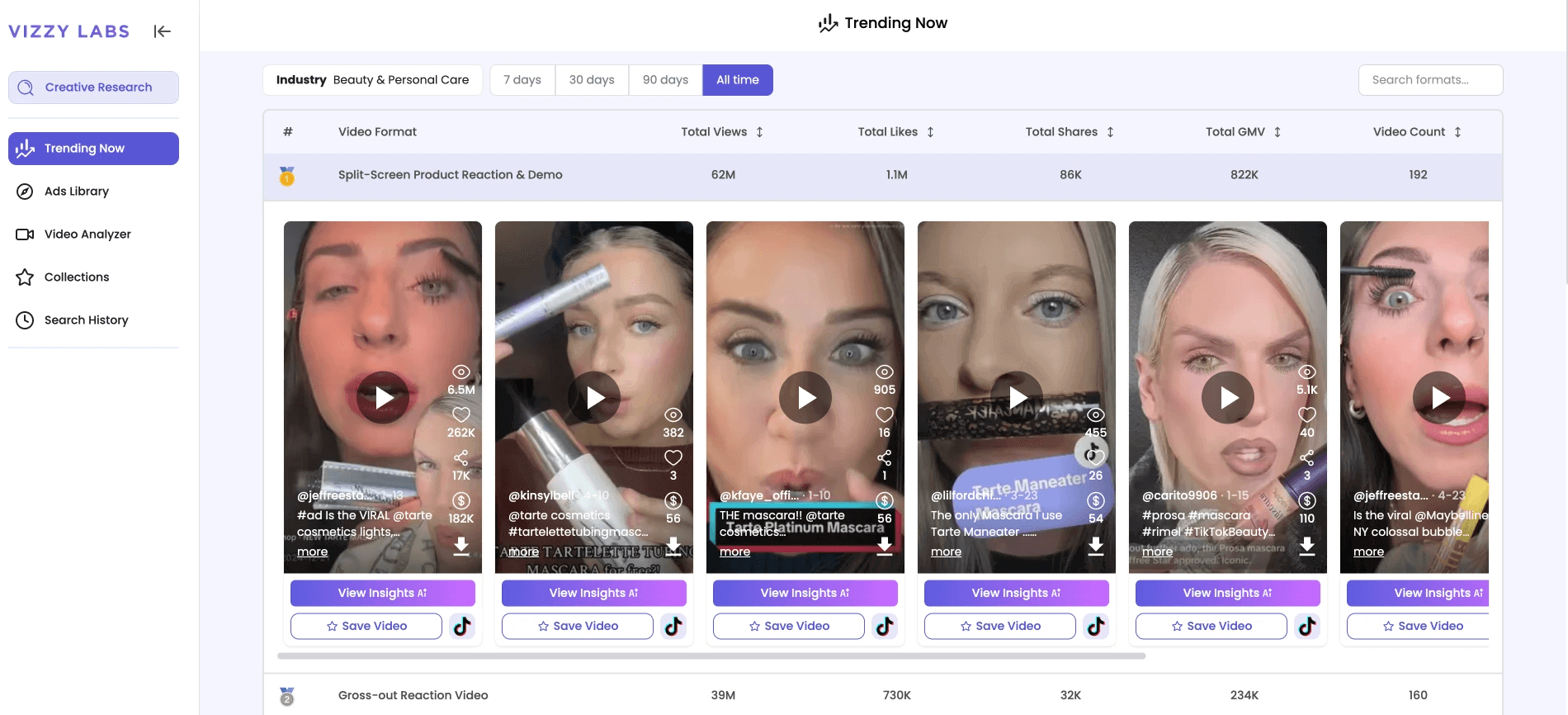Open Video Analyzer in sidebar
1568x715 pixels.
87,234
